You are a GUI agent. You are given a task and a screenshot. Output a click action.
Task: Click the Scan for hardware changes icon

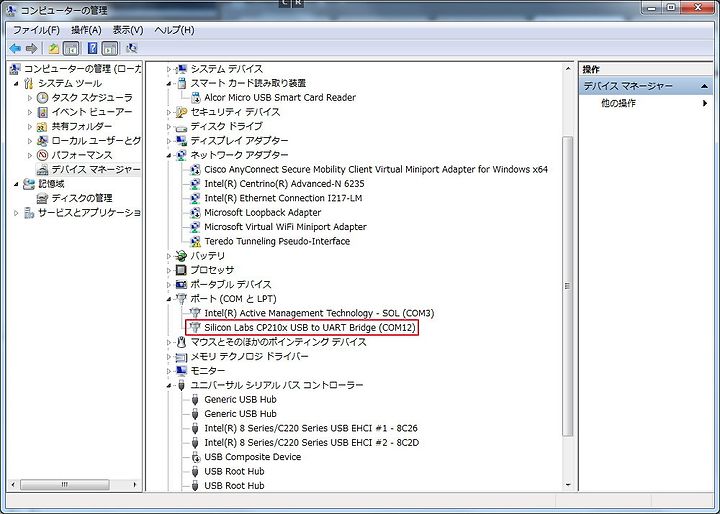tap(131, 48)
